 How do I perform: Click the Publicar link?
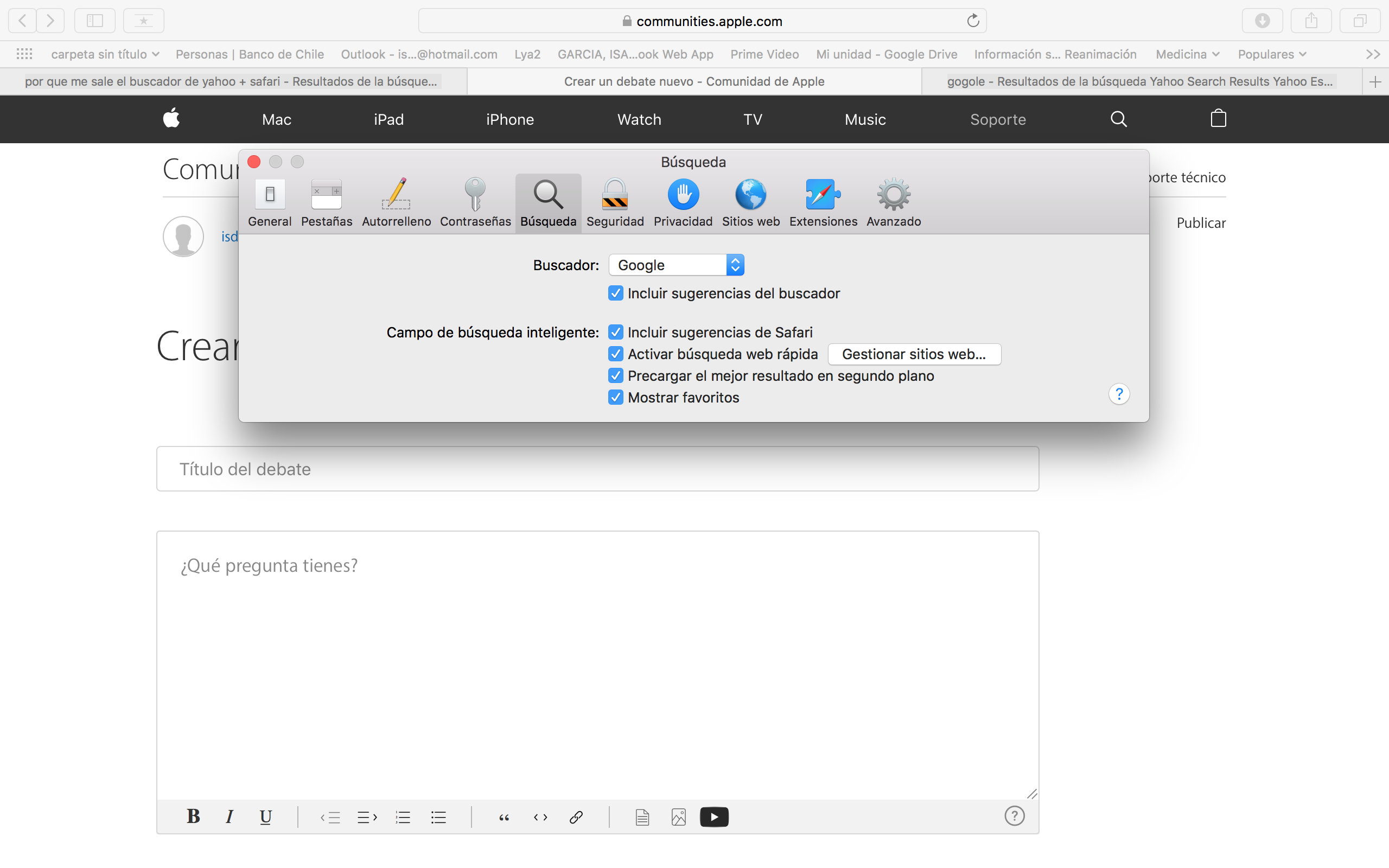click(1201, 223)
